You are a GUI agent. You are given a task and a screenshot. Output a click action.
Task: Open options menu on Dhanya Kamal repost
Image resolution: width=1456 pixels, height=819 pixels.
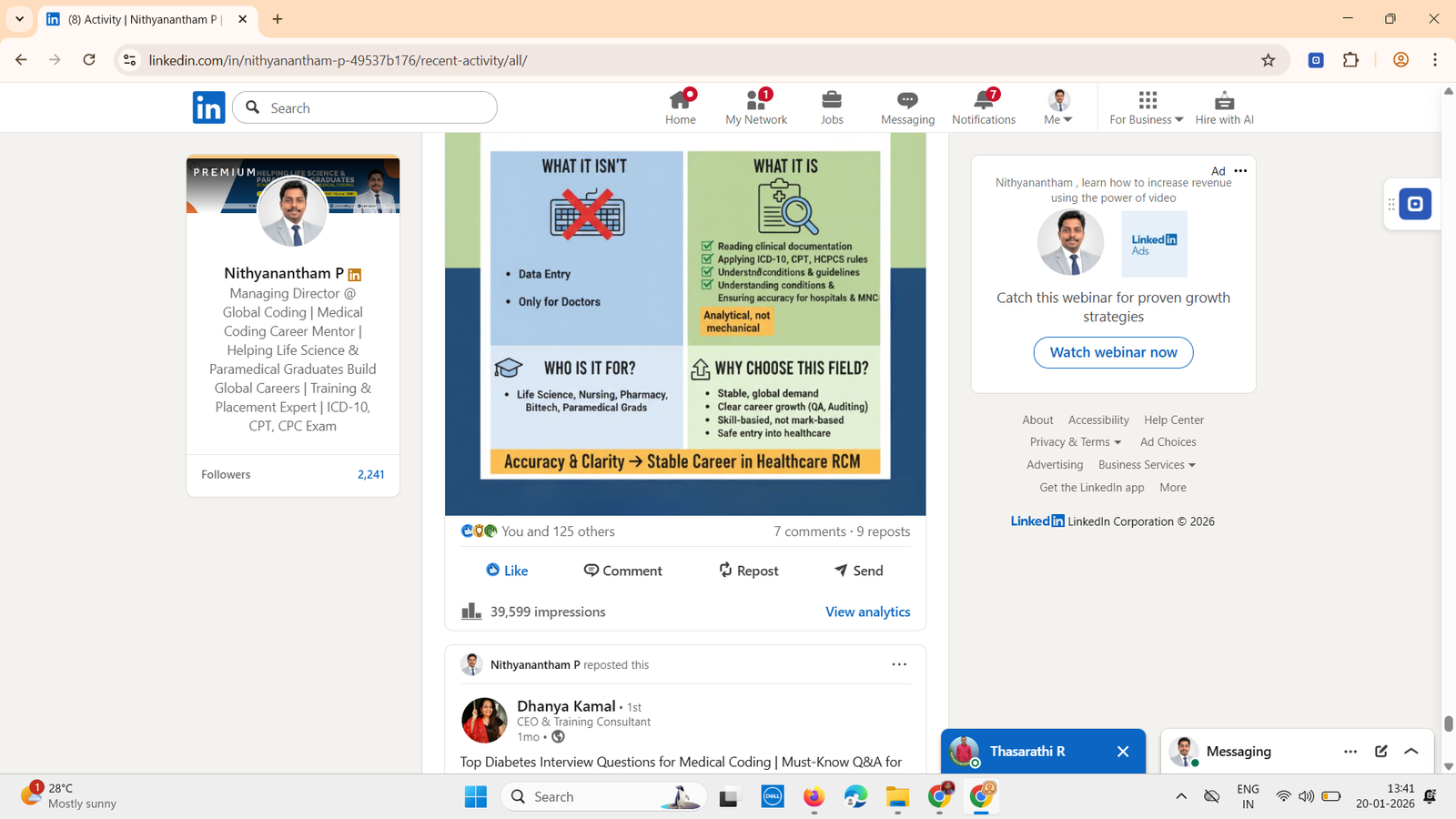(x=899, y=664)
